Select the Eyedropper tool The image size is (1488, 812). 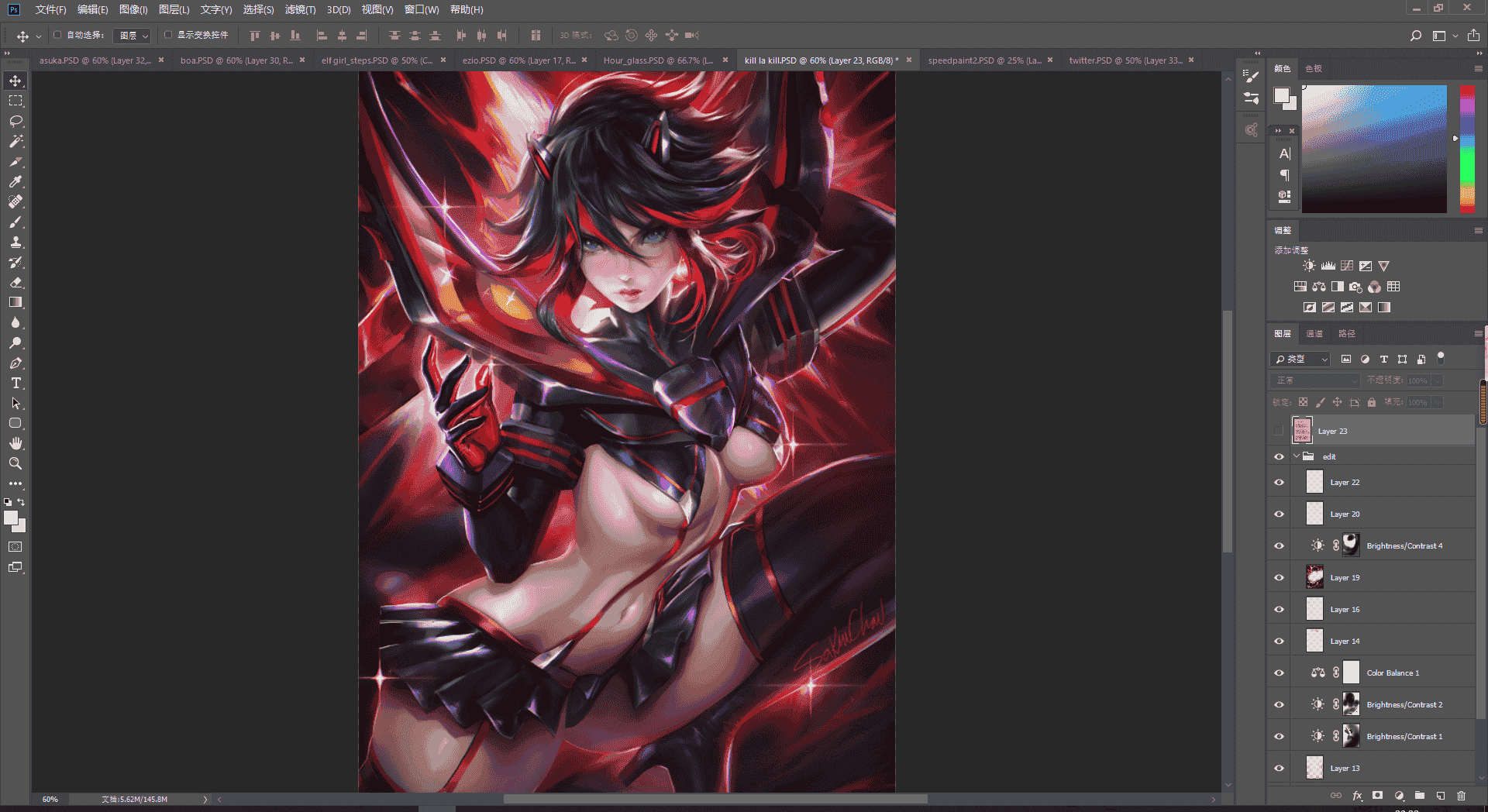(15, 181)
